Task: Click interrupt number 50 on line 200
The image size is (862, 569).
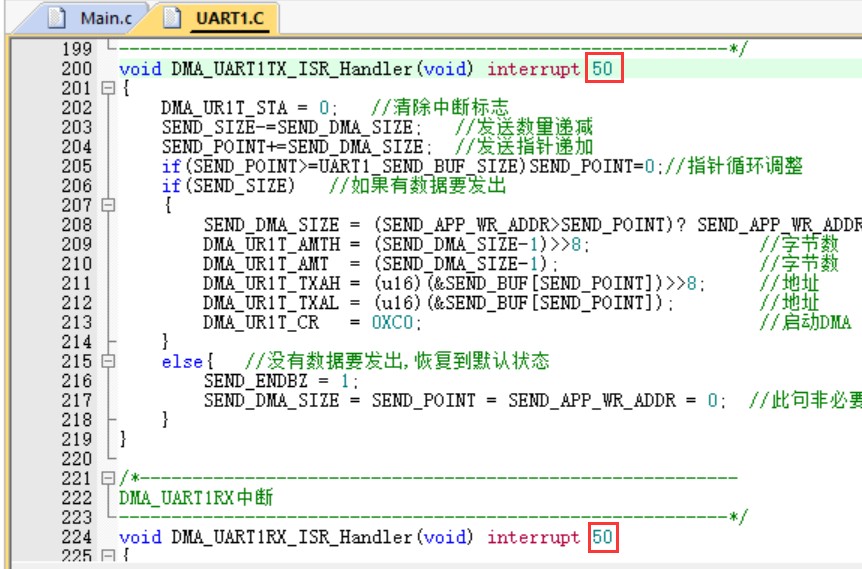Action: pos(603,69)
